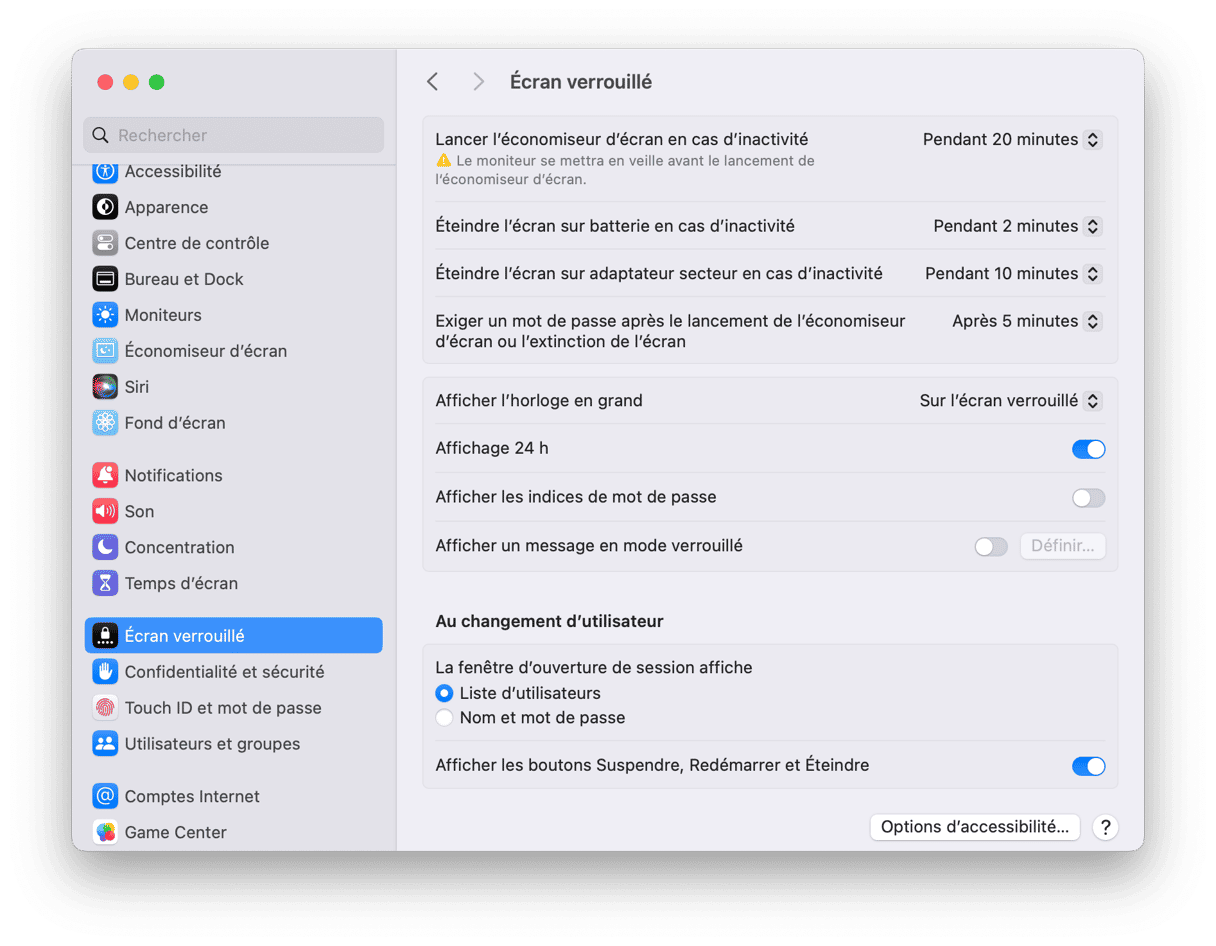The height and width of the screenshot is (946, 1216).
Task: Click the Le moniteur se mettra en veille warning
Action: [x=625, y=170]
